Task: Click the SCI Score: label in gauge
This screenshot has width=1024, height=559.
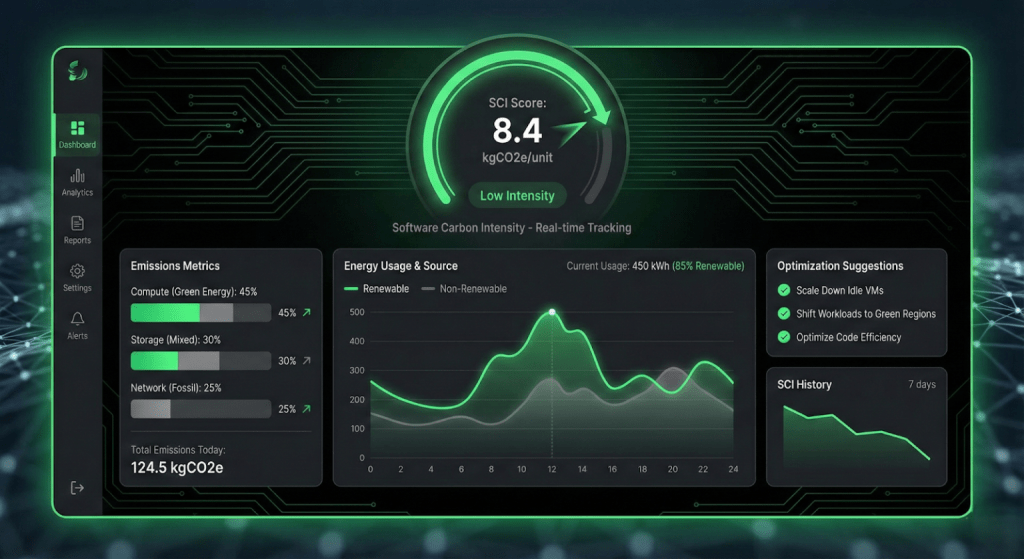Action: pos(517,103)
